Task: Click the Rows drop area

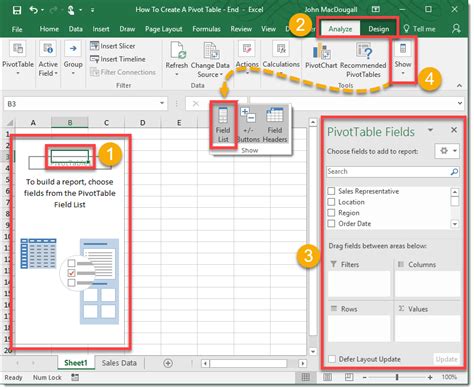Action: 359,328
